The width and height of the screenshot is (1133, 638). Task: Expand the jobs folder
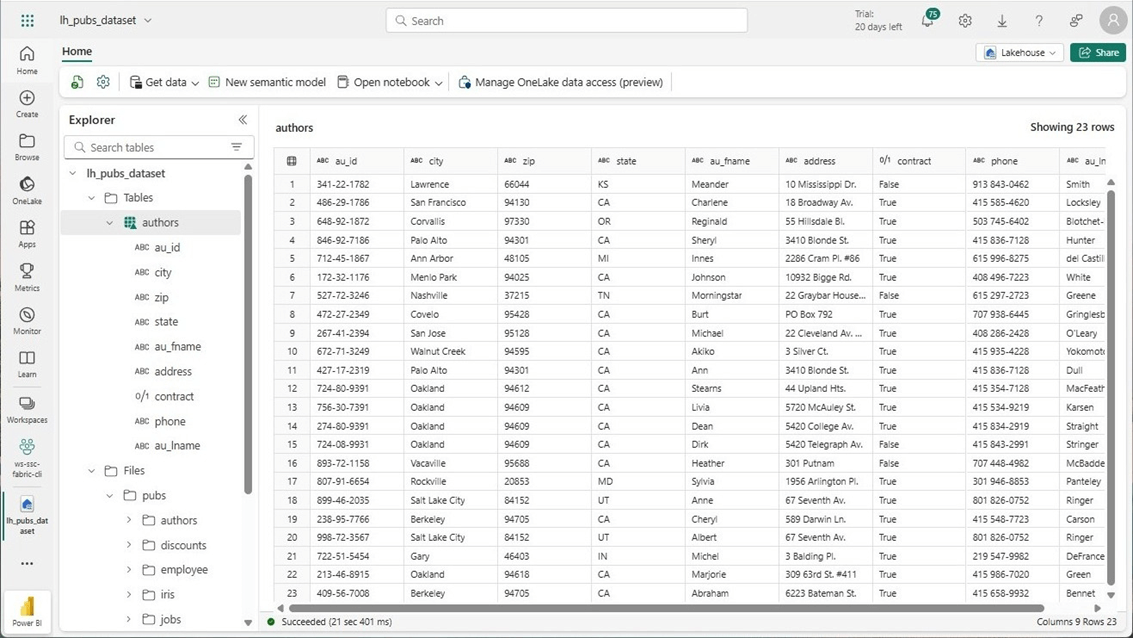pos(129,619)
